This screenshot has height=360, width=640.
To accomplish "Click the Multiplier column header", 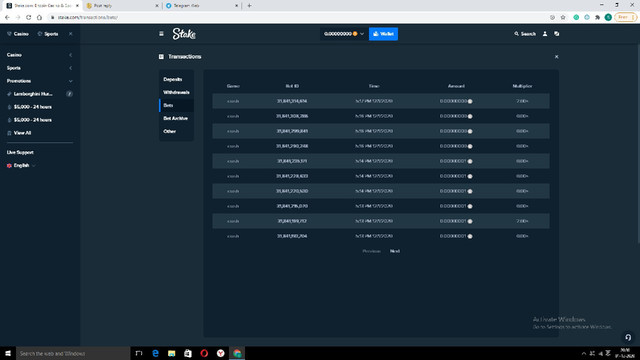I will (522, 86).
